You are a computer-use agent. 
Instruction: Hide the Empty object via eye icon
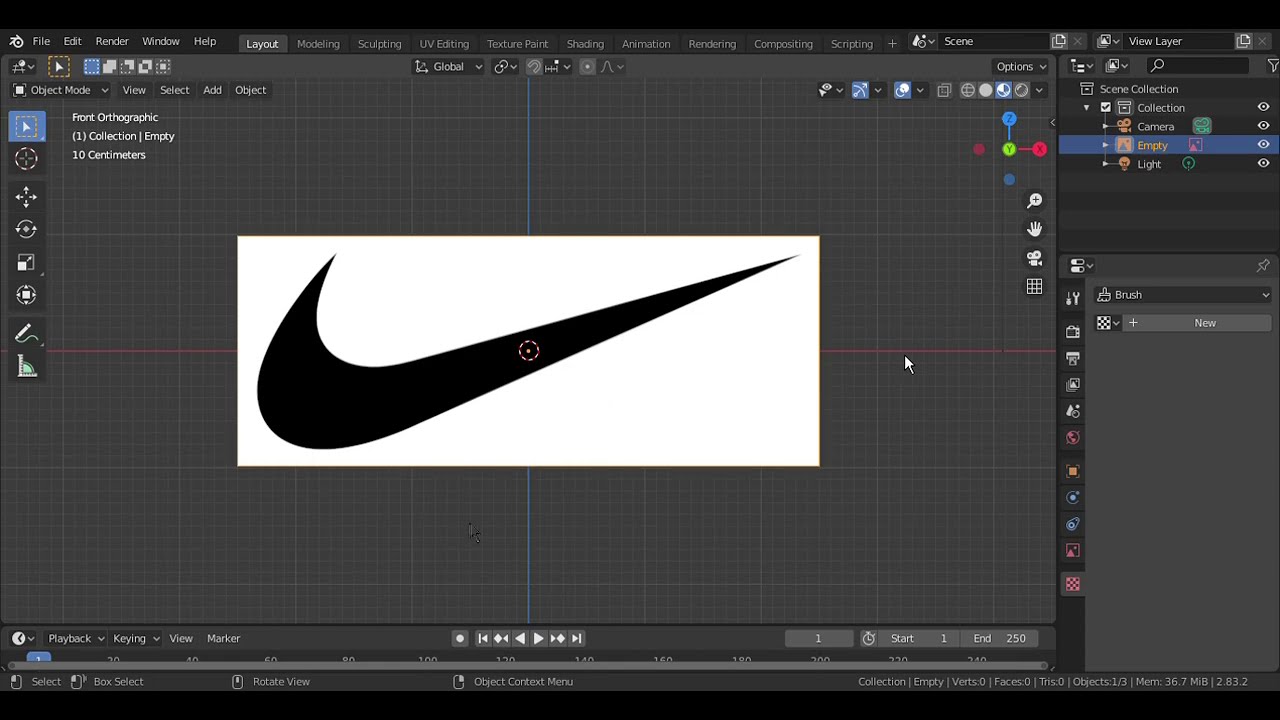coord(1263,145)
